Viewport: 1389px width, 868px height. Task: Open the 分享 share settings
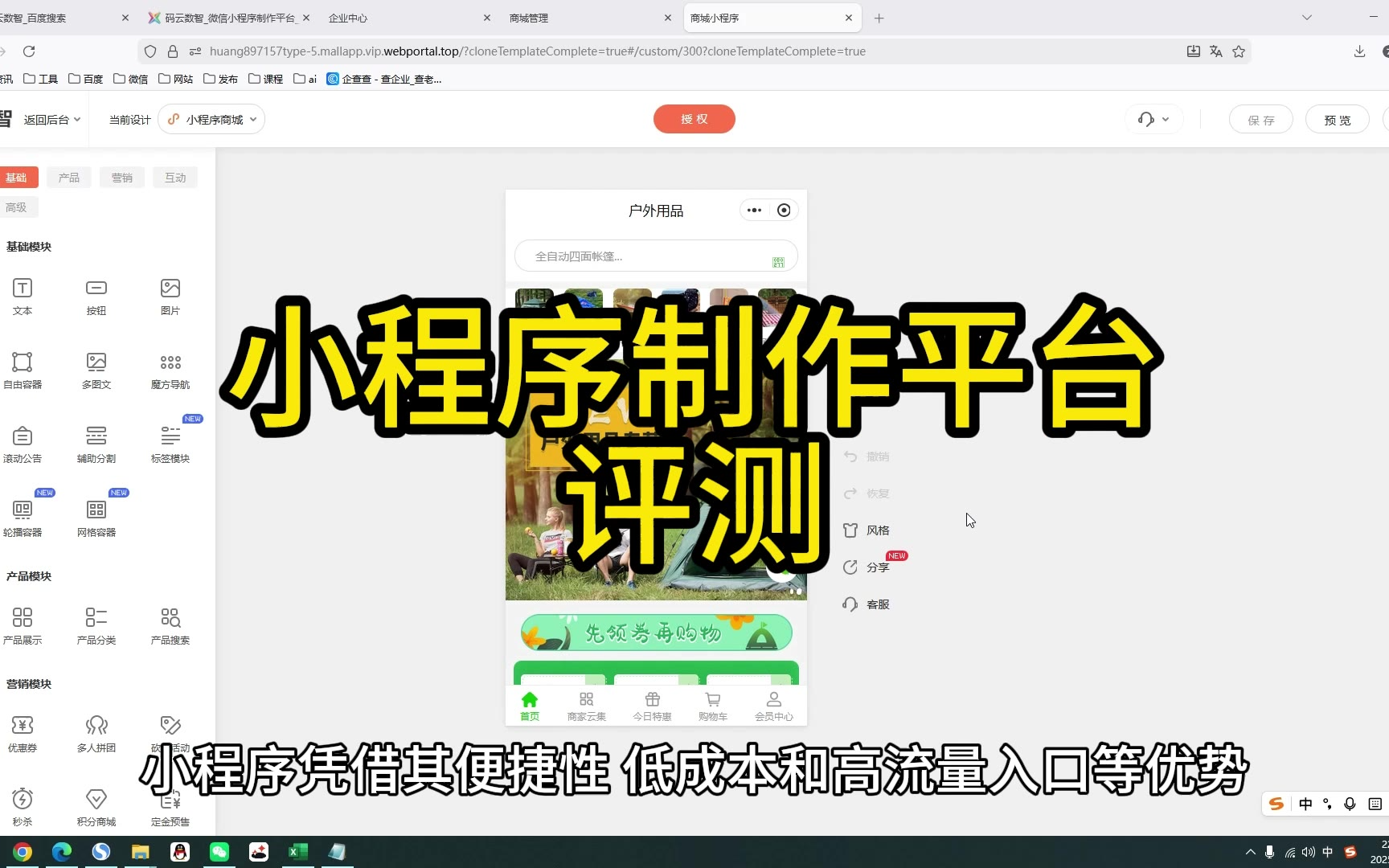(866, 567)
